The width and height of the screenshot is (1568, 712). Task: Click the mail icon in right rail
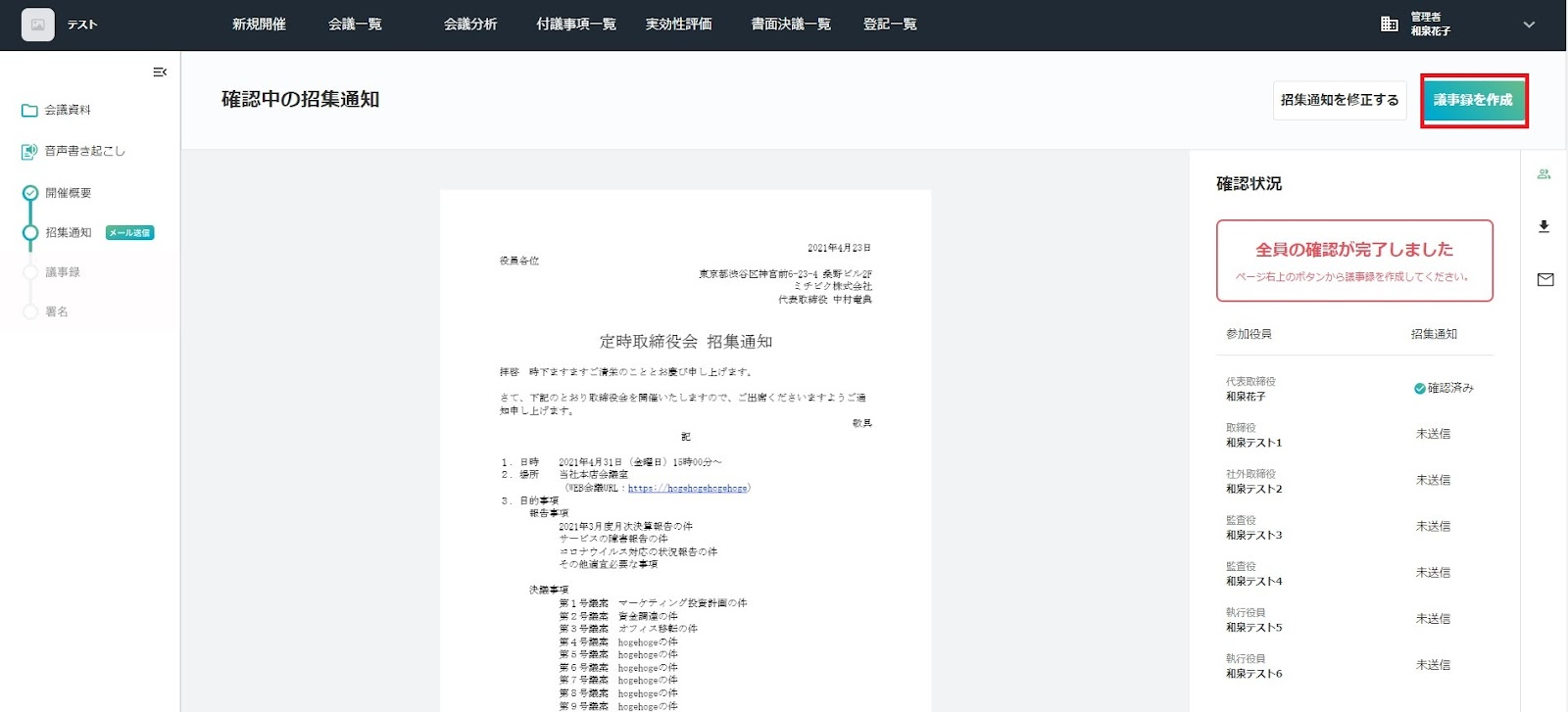[x=1545, y=280]
